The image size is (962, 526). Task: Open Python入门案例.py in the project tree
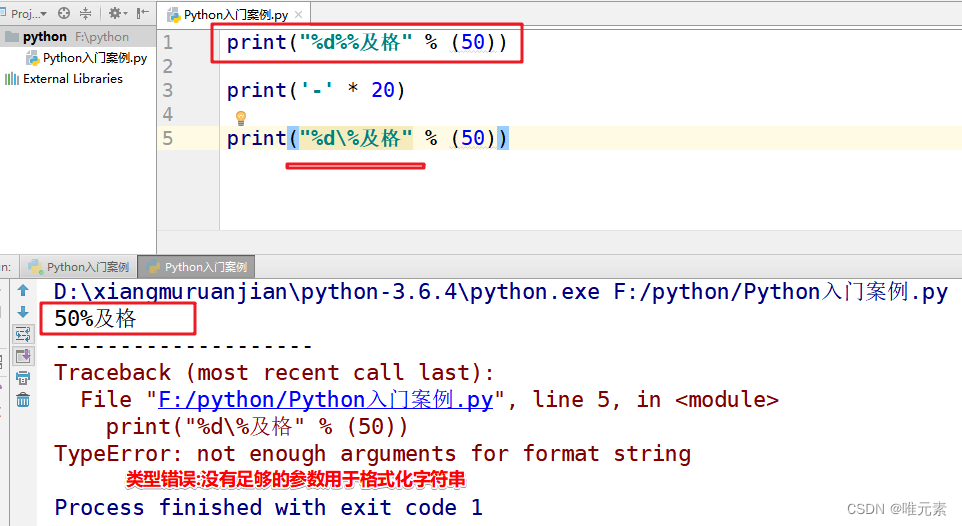[87, 58]
